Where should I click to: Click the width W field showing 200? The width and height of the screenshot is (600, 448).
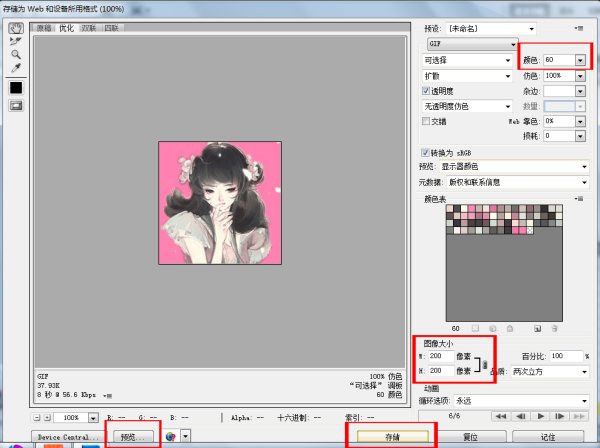pos(441,356)
